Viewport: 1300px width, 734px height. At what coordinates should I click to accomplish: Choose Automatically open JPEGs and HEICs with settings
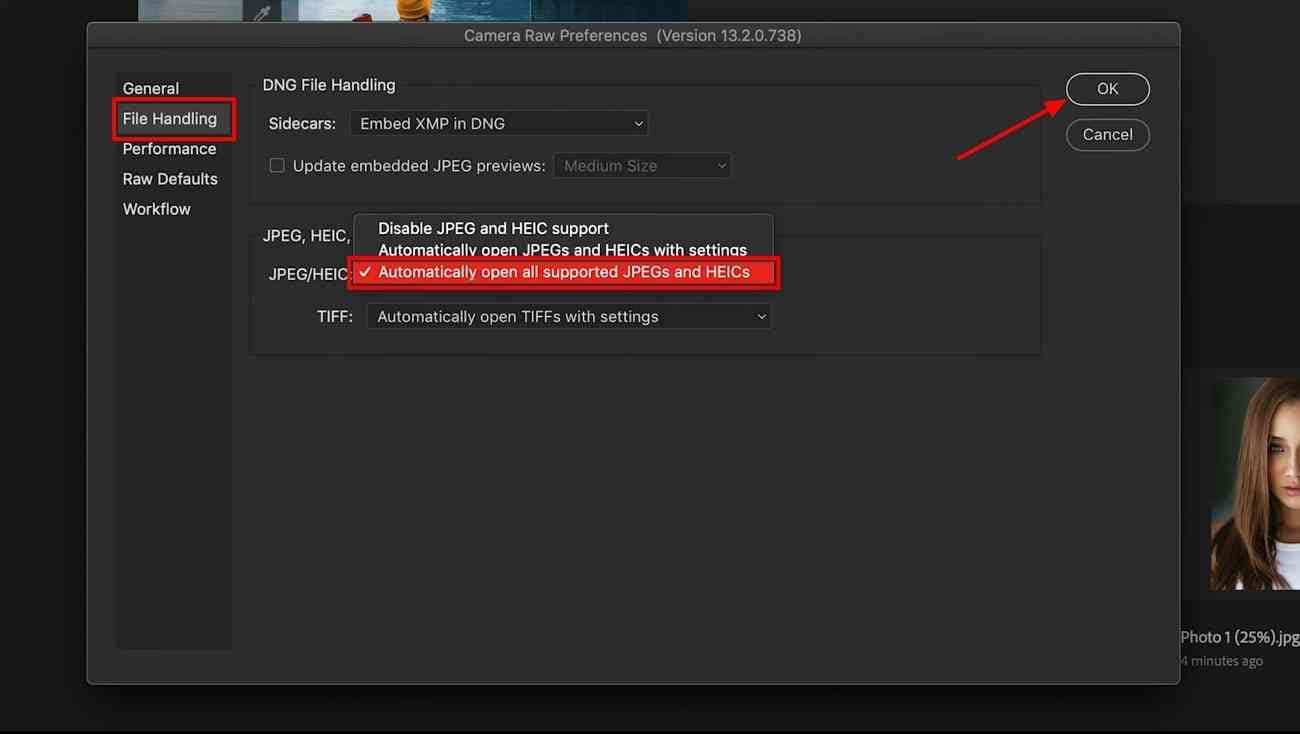coord(562,250)
